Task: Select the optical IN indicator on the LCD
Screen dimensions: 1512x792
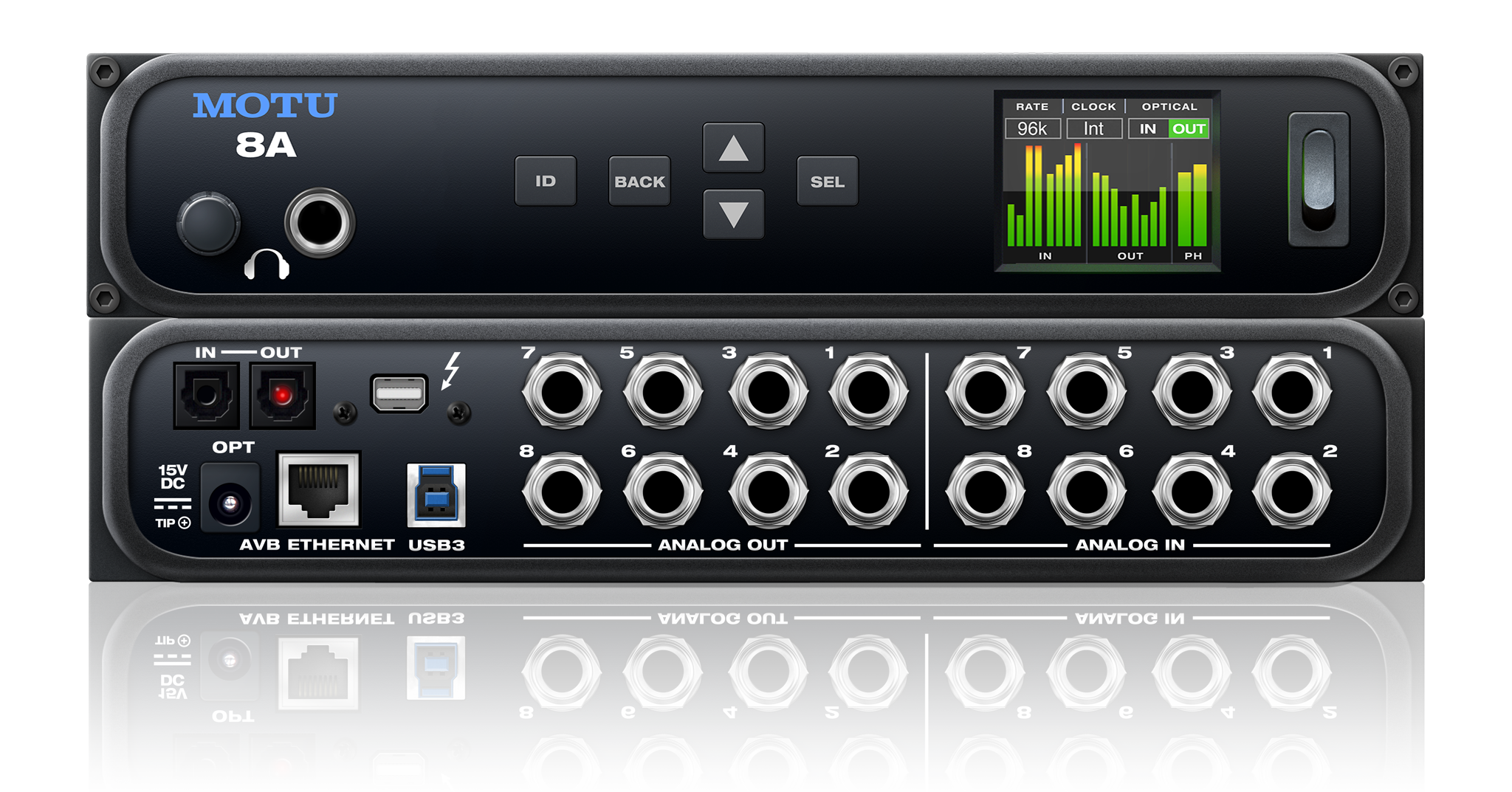Action: pos(1148,128)
